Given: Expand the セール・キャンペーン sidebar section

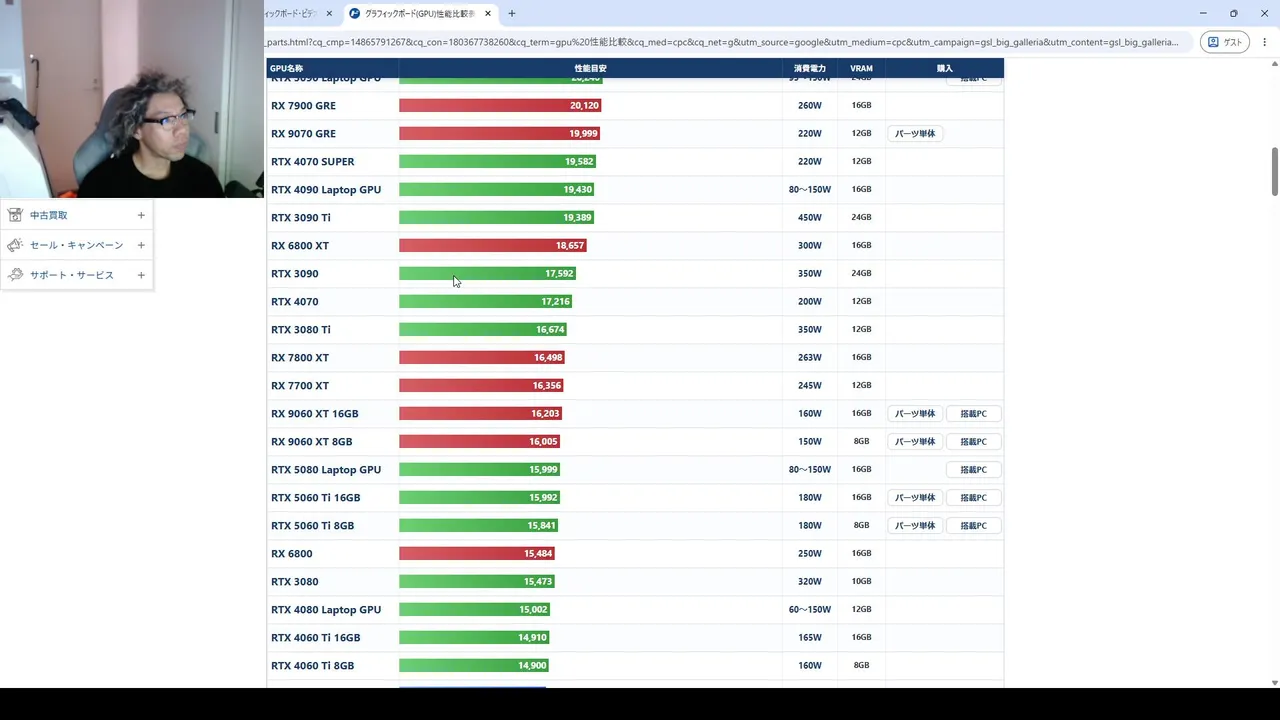Looking at the screenshot, I should click(x=141, y=245).
